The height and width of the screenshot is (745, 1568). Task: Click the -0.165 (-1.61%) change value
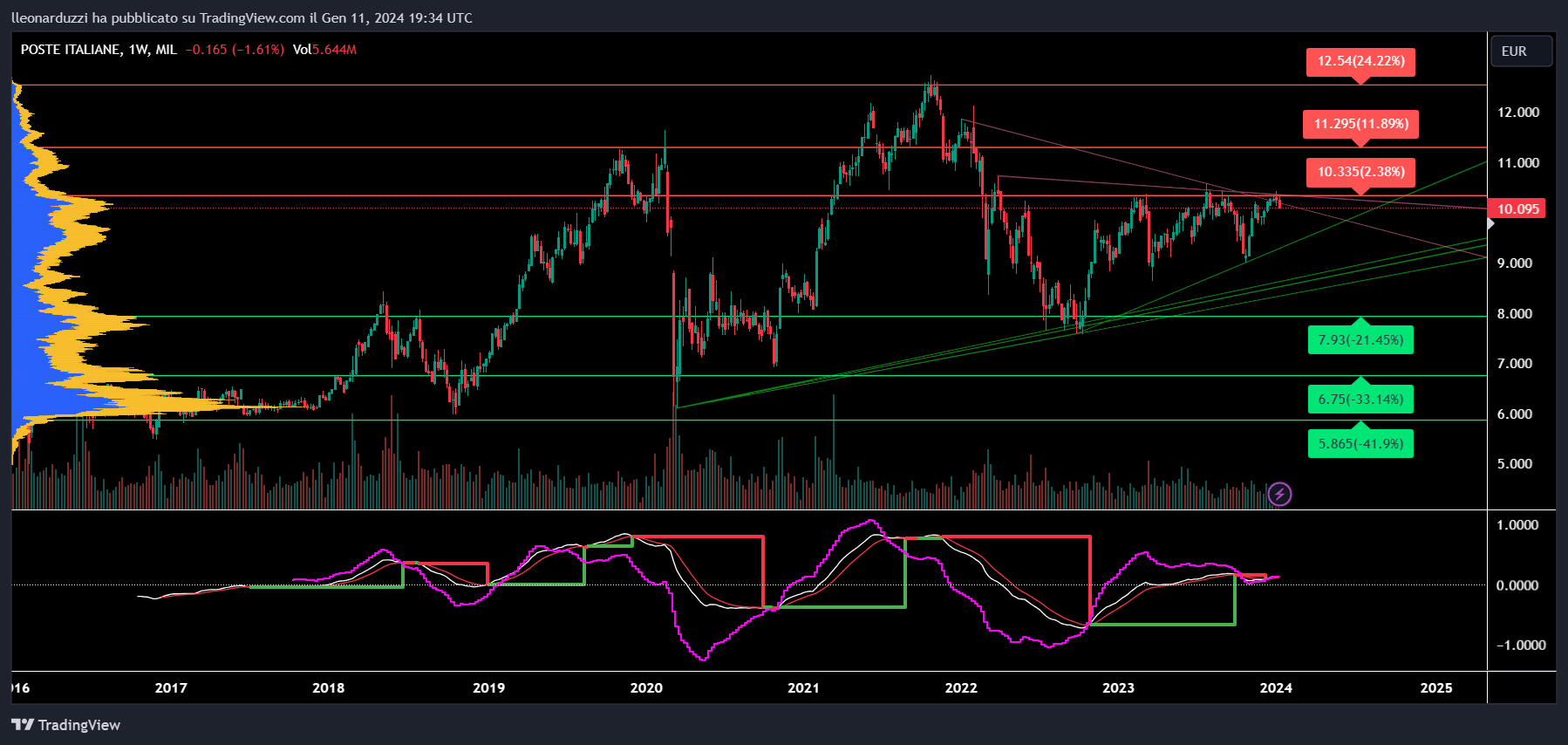235,50
